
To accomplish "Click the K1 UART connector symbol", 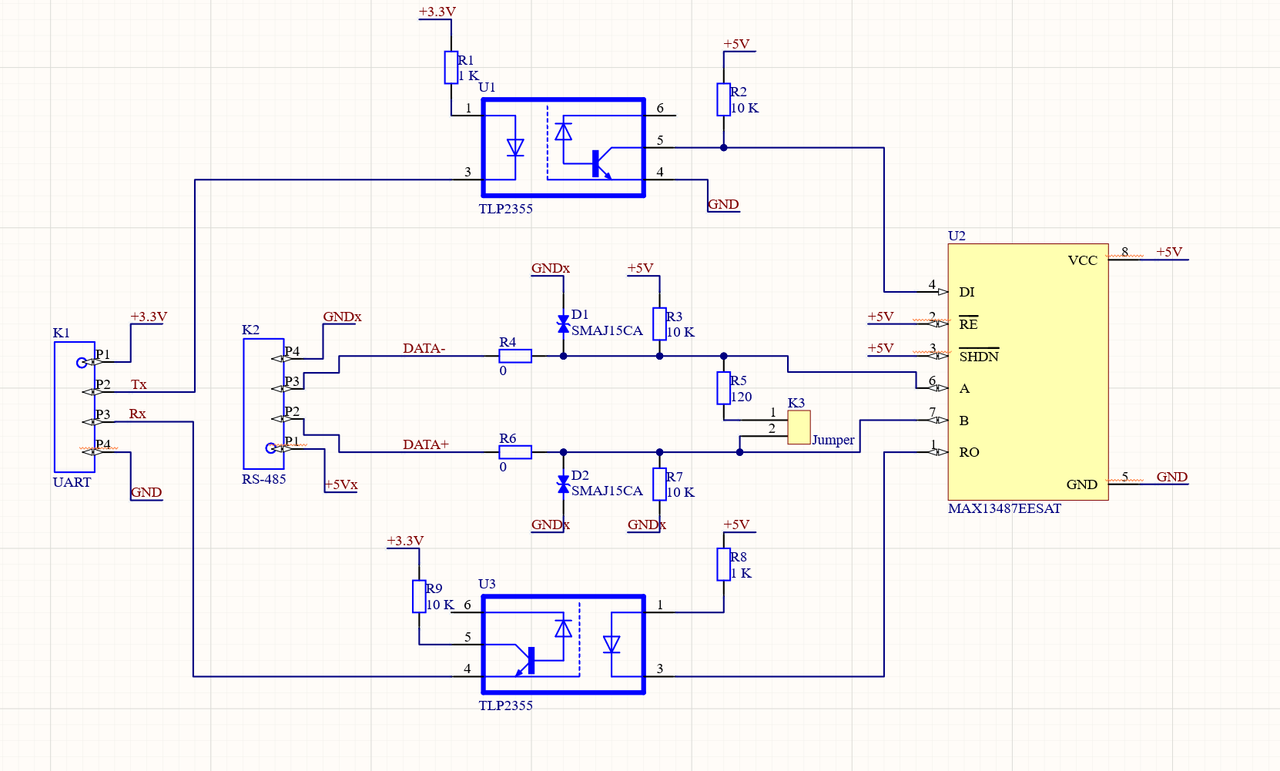I will point(73,406).
